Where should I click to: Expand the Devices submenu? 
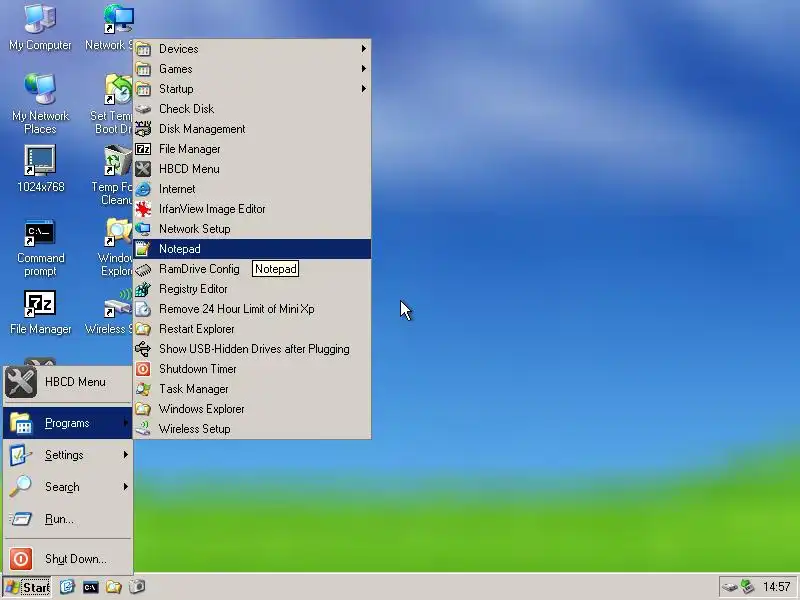click(252, 49)
